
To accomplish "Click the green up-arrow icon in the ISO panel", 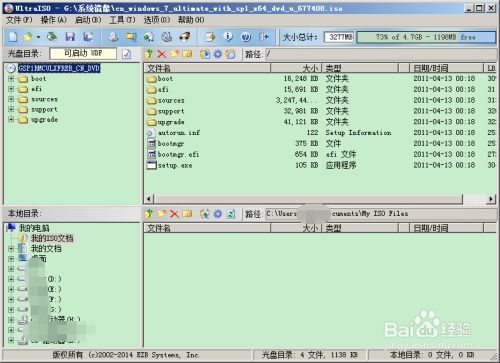I will (149, 54).
